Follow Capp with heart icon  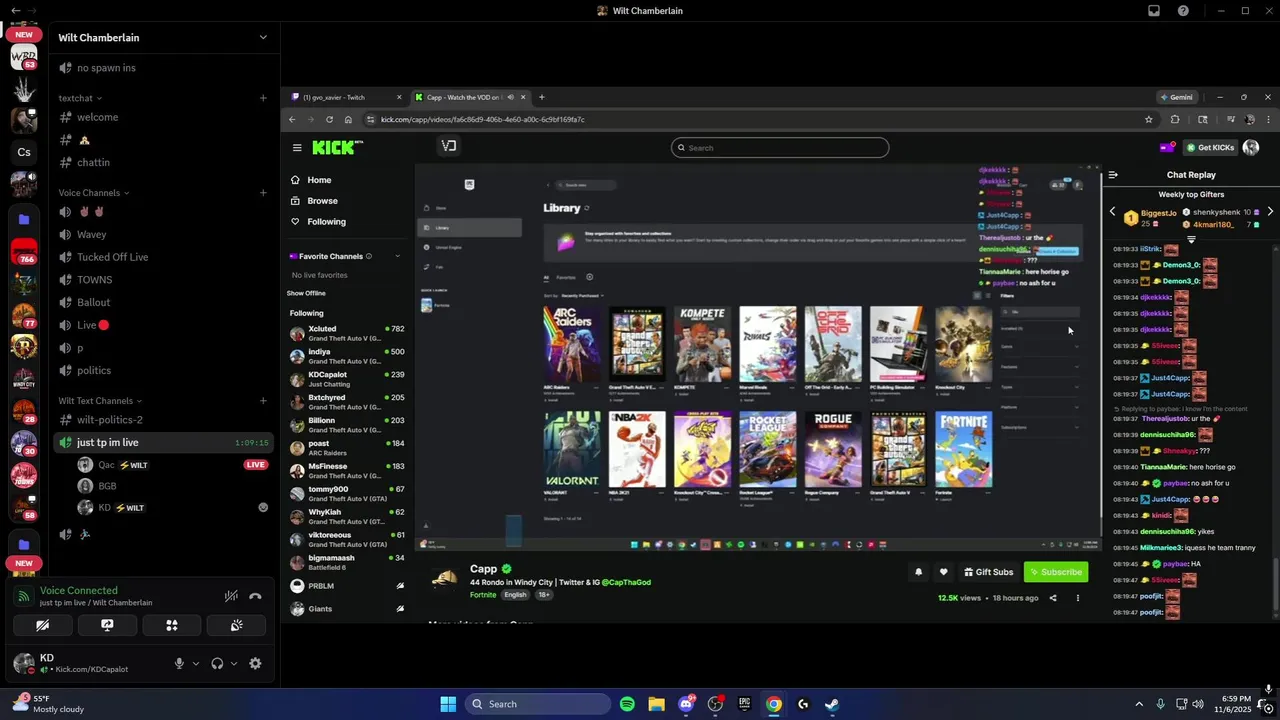[x=943, y=572]
